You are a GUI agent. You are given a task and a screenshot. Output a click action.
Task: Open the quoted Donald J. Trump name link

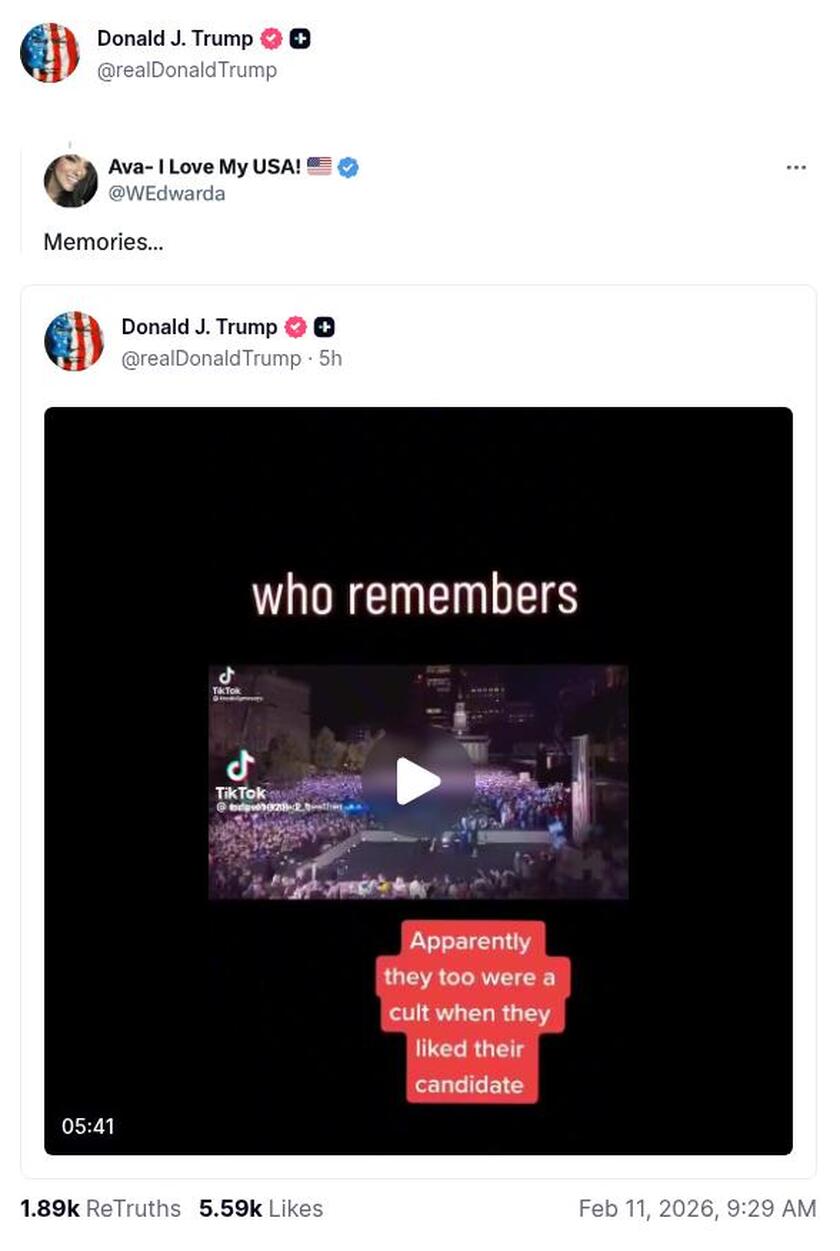coord(199,327)
